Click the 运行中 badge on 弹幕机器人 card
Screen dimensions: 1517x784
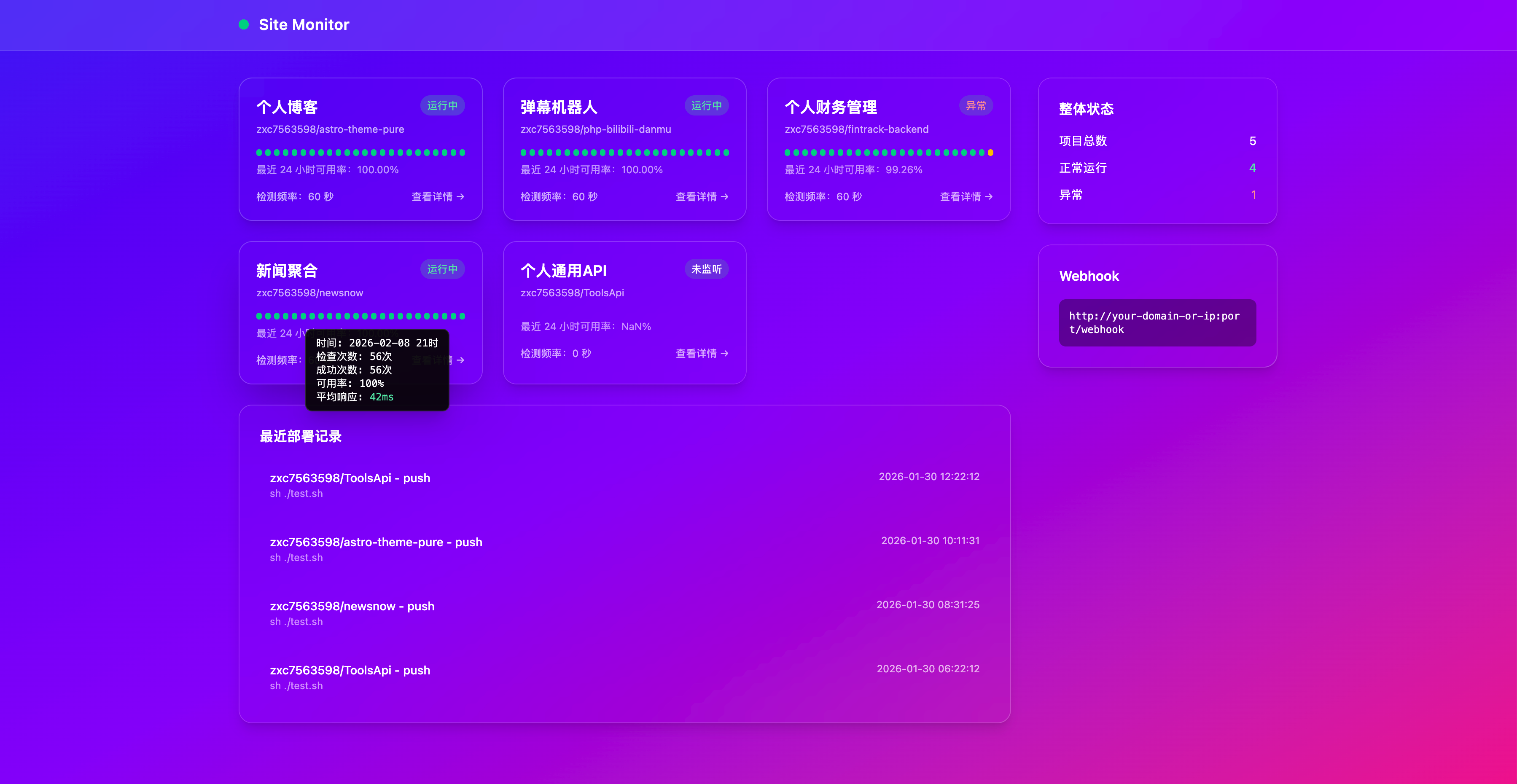(706, 106)
